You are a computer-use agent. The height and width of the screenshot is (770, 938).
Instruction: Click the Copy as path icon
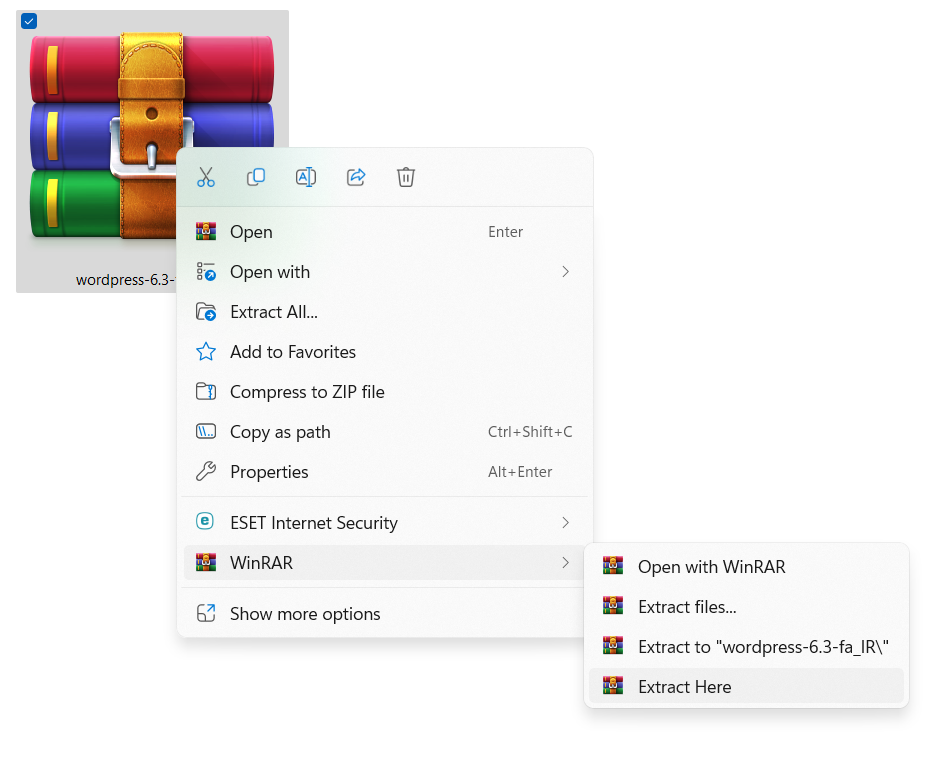click(206, 431)
